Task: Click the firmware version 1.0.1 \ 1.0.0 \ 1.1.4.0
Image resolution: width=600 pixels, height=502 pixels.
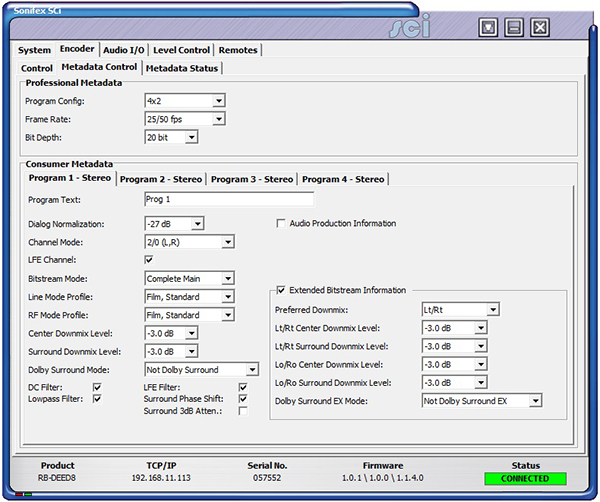Action: [383, 478]
